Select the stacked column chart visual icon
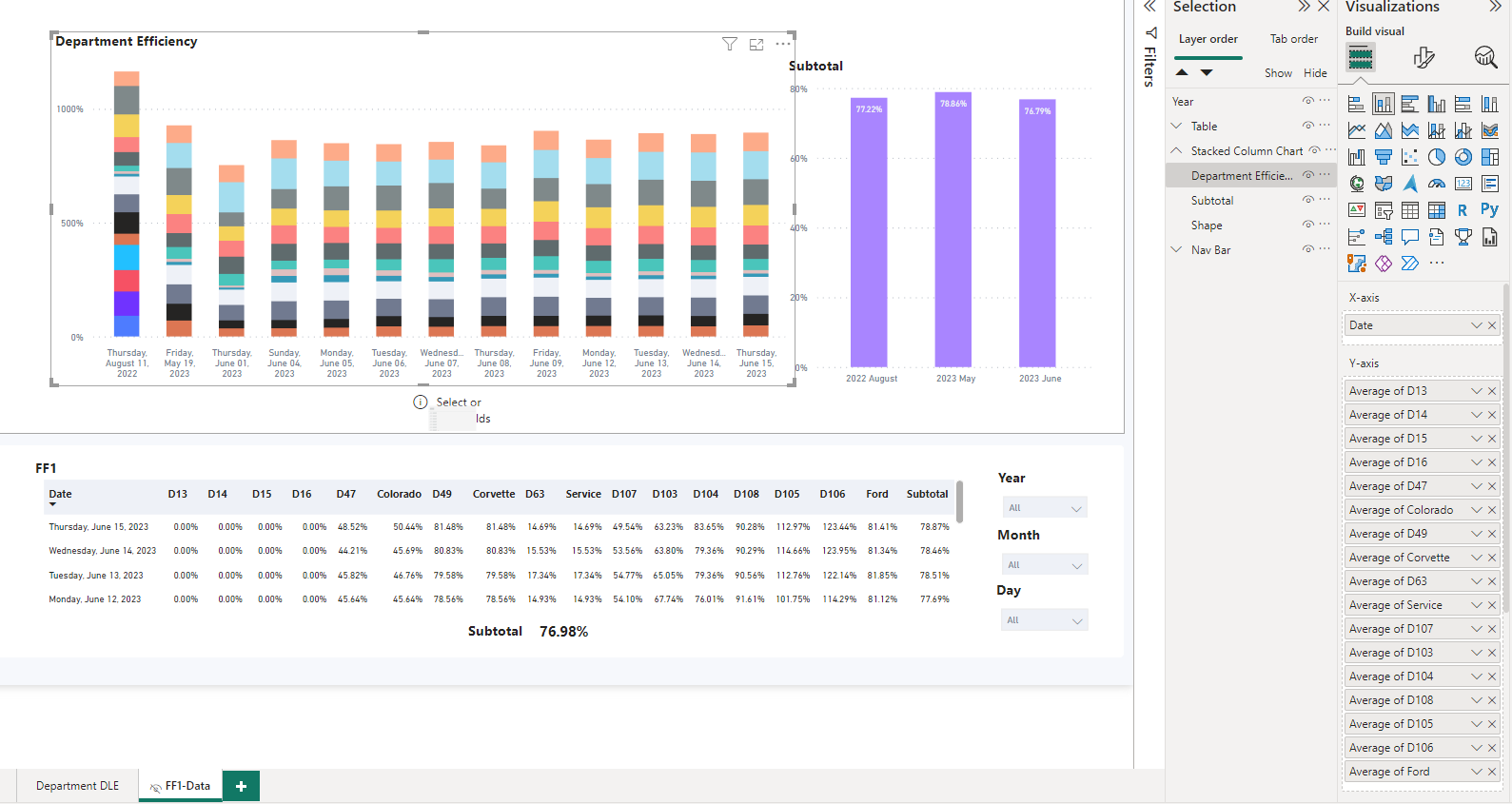 pos(1384,104)
